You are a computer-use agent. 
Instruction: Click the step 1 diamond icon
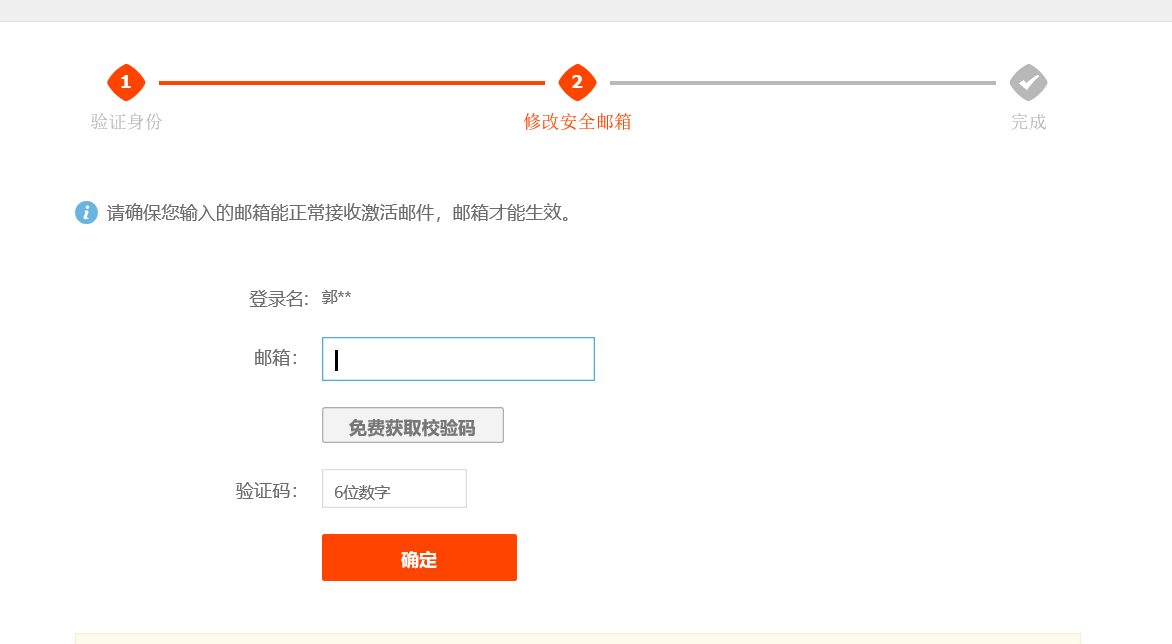(126, 82)
